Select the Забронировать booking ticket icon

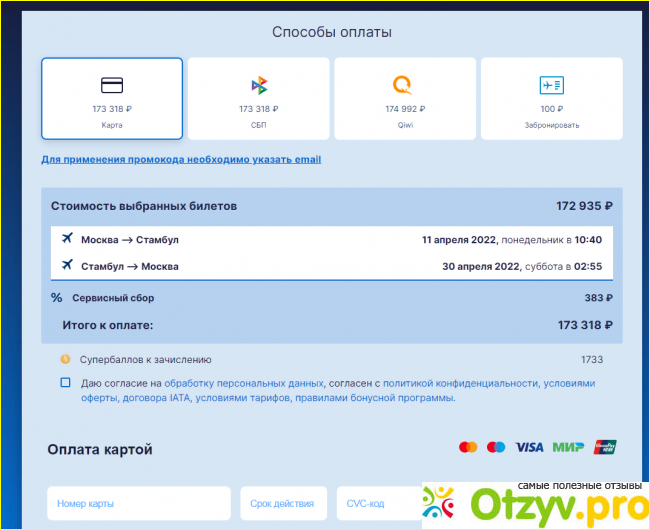coord(551,85)
